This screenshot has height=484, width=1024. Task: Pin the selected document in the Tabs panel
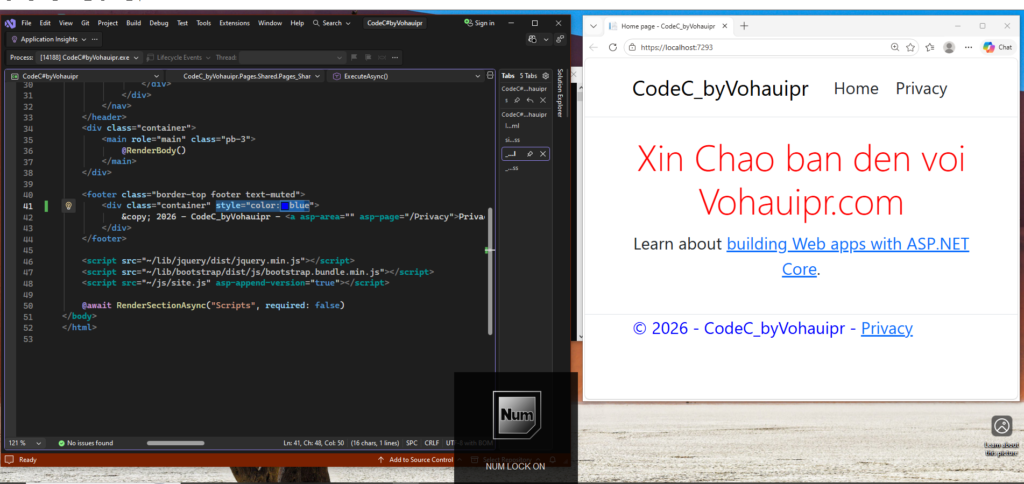(529, 154)
